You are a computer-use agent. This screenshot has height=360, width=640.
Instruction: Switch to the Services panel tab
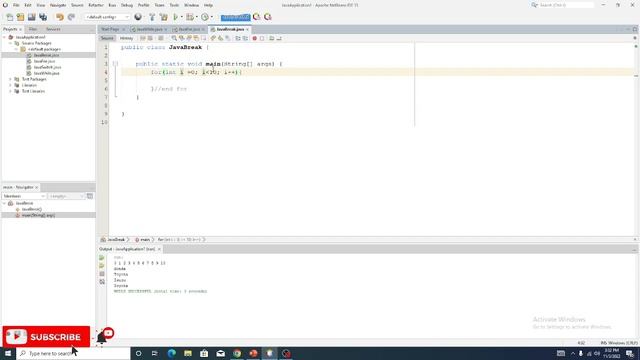click(53, 29)
